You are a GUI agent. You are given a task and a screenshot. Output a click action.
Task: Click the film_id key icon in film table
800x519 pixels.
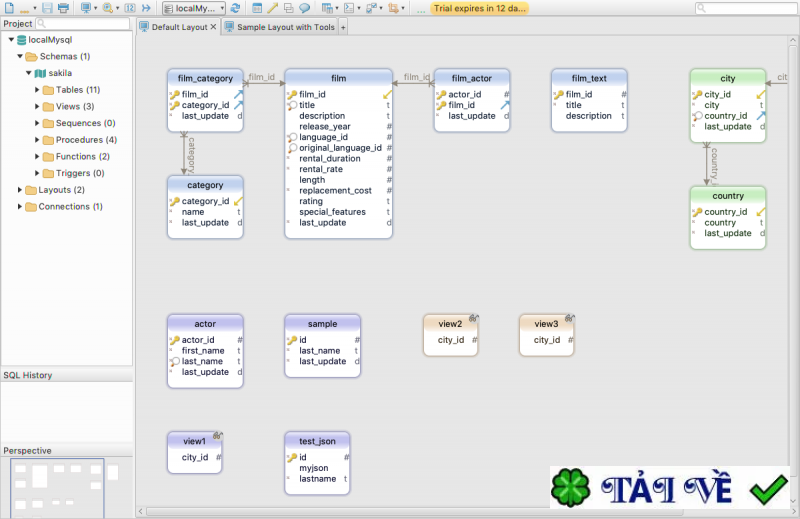(x=292, y=94)
